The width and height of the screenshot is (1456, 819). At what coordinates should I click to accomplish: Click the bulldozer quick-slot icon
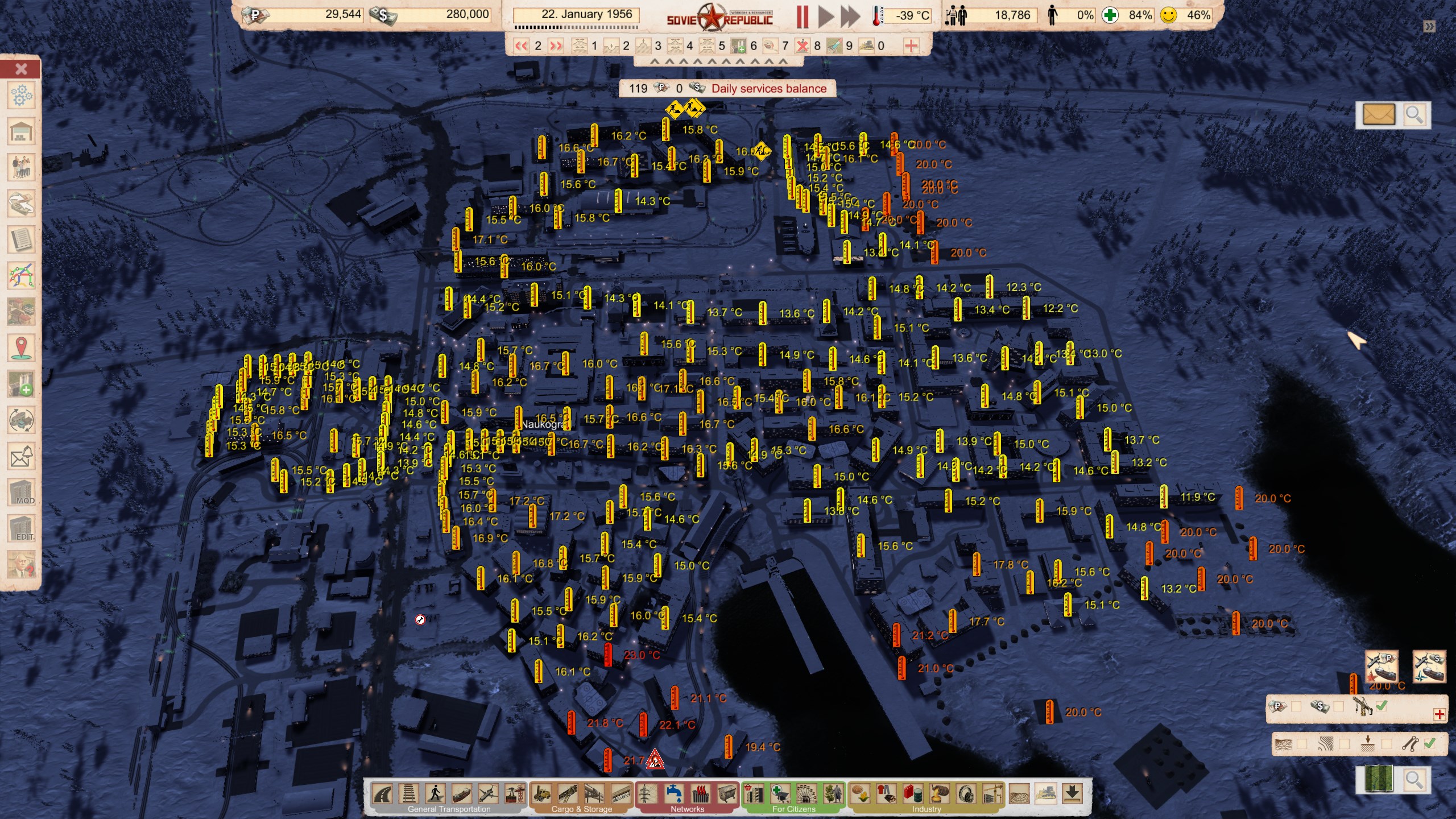(866, 45)
